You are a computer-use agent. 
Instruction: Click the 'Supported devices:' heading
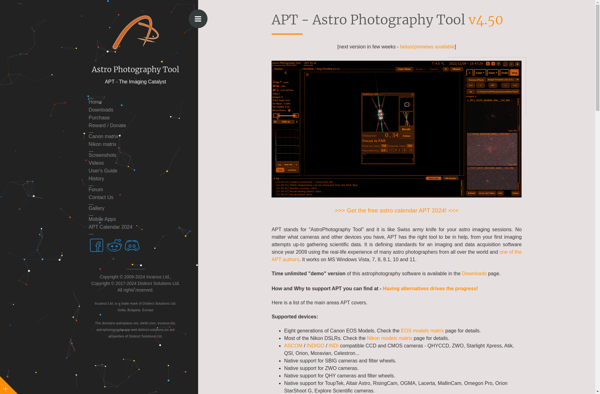[x=295, y=317]
